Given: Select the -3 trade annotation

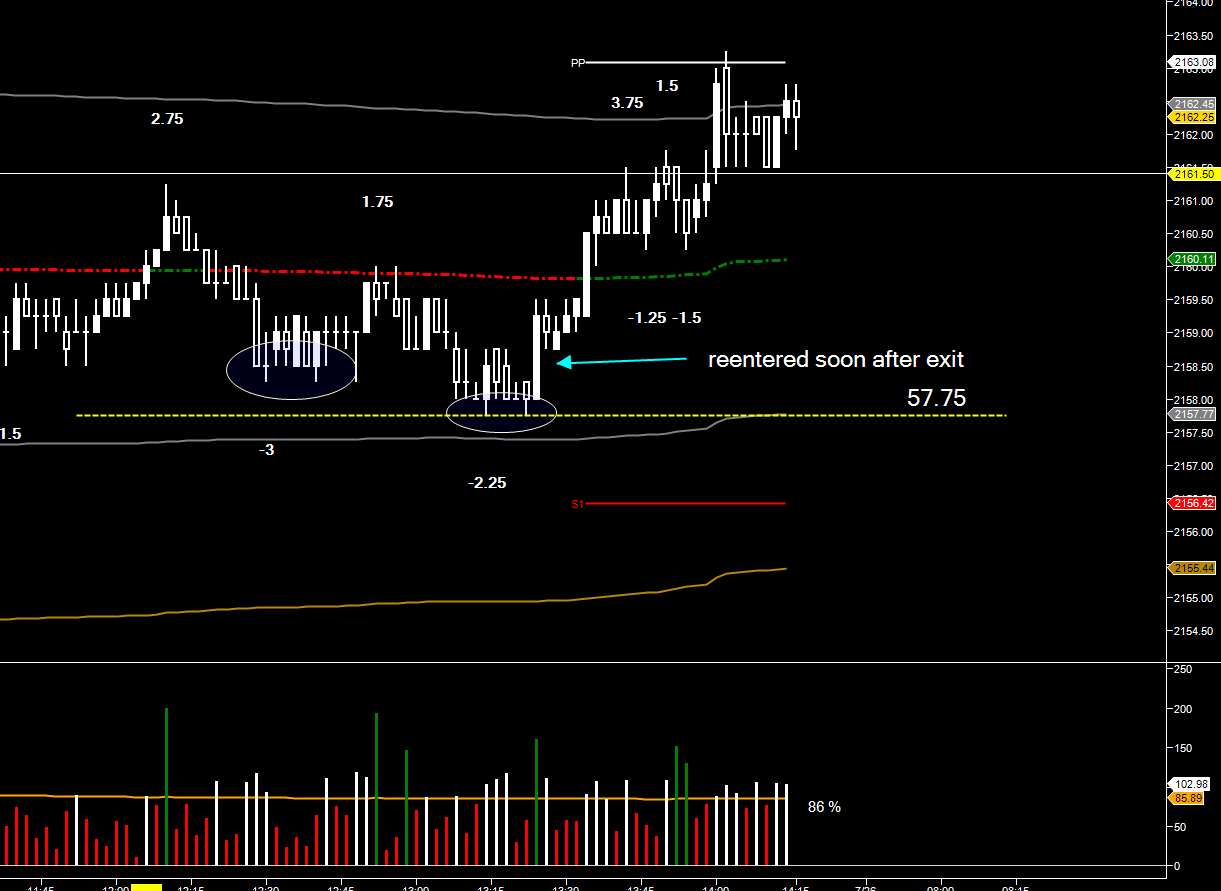Looking at the screenshot, I should point(266,450).
